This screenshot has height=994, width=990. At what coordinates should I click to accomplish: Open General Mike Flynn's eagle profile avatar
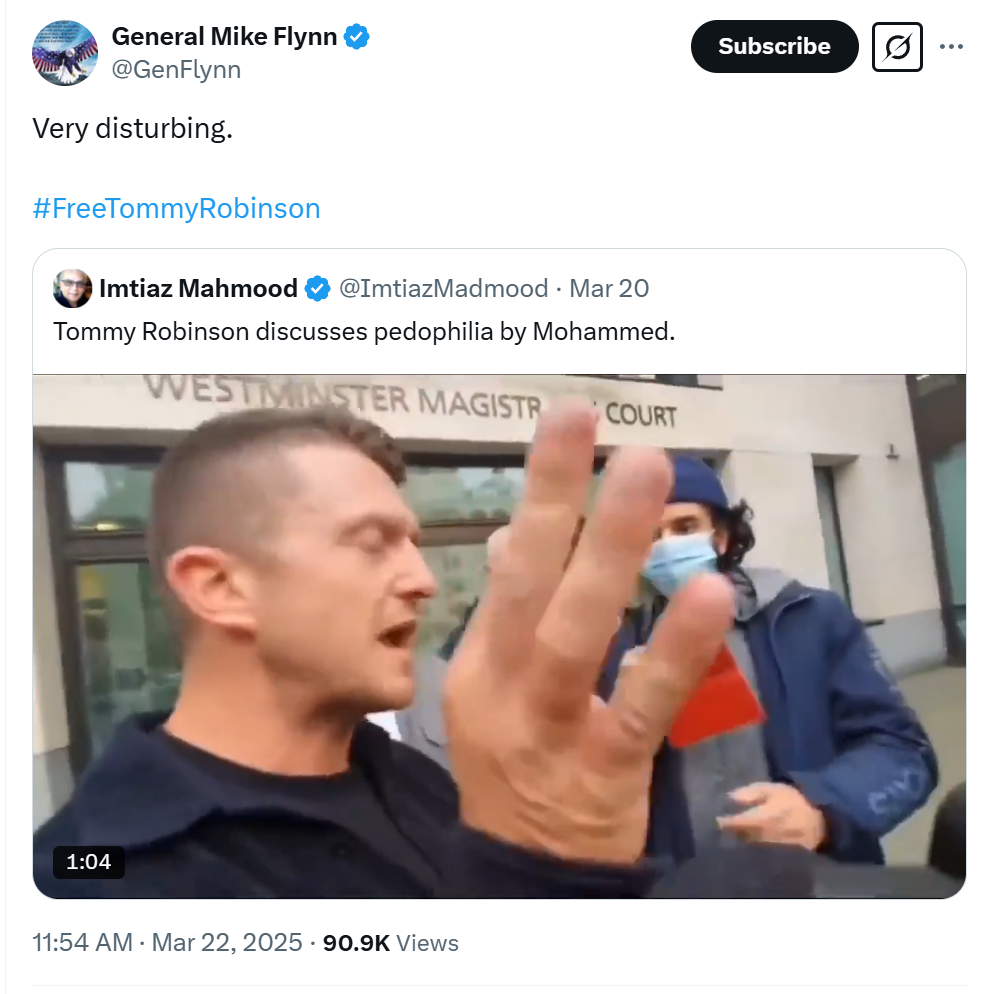(x=65, y=53)
